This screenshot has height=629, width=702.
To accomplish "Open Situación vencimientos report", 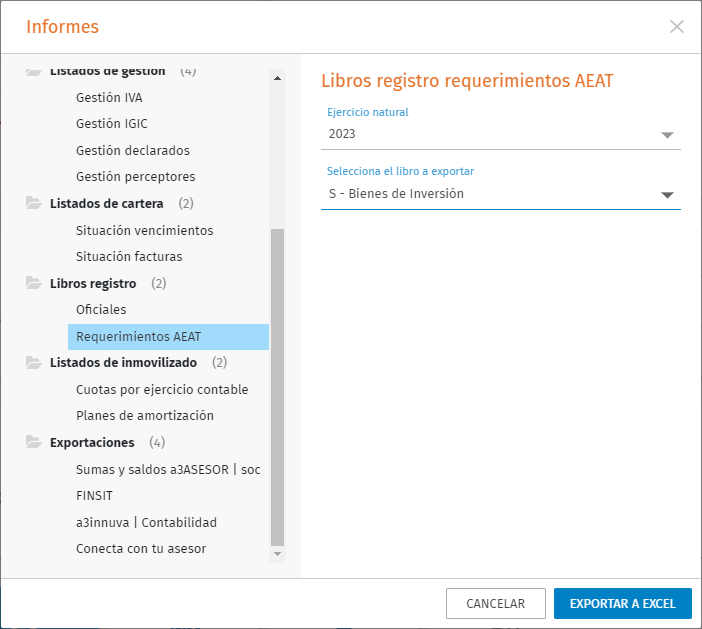I will click(145, 231).
